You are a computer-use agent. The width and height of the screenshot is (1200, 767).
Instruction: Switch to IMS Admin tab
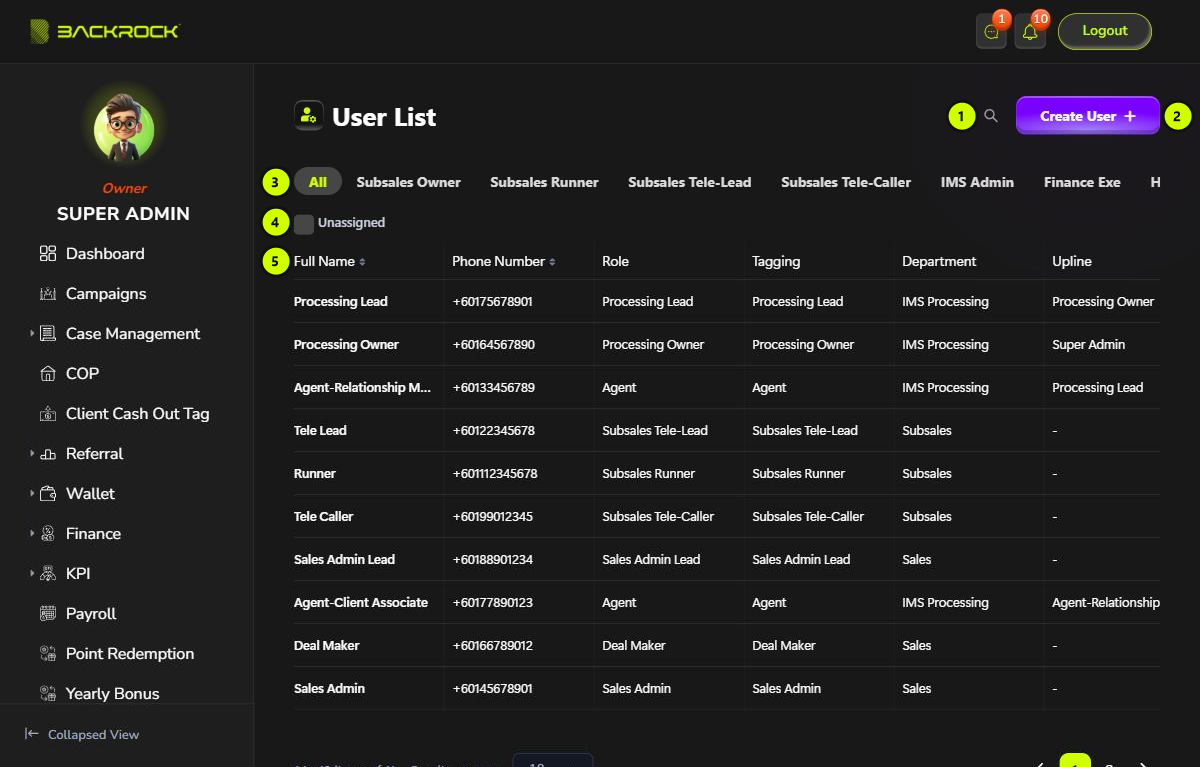(x=977, y=182)
